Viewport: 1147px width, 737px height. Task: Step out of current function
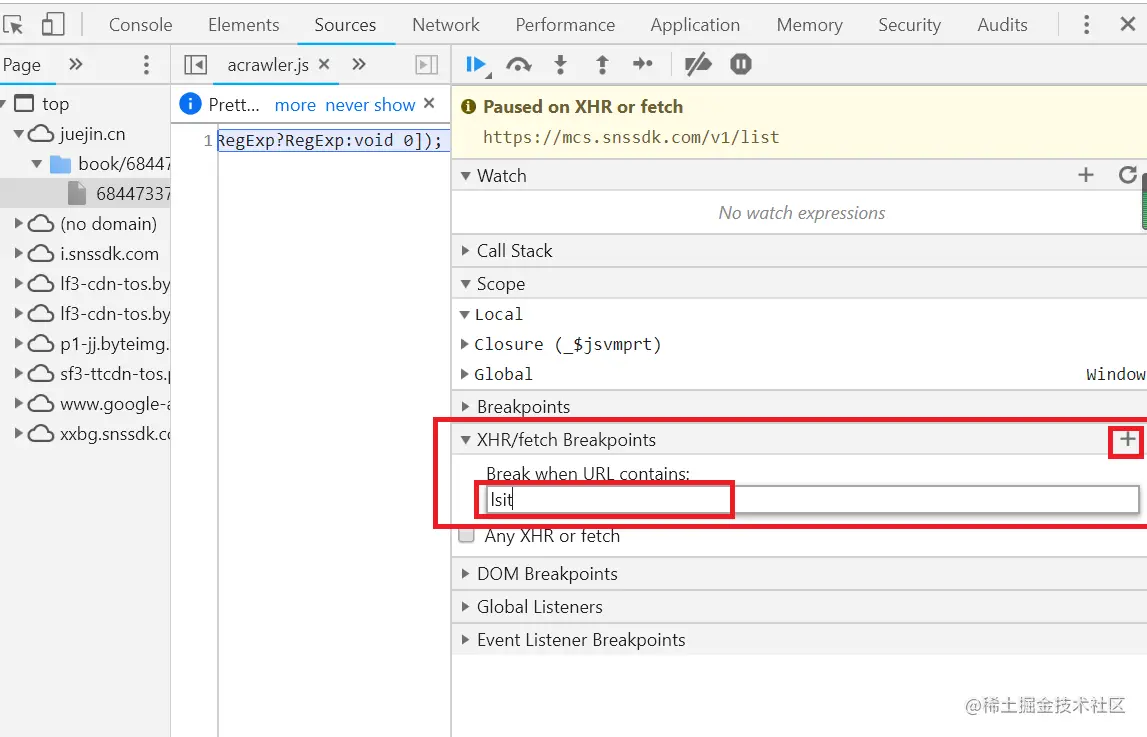(602, 64)
